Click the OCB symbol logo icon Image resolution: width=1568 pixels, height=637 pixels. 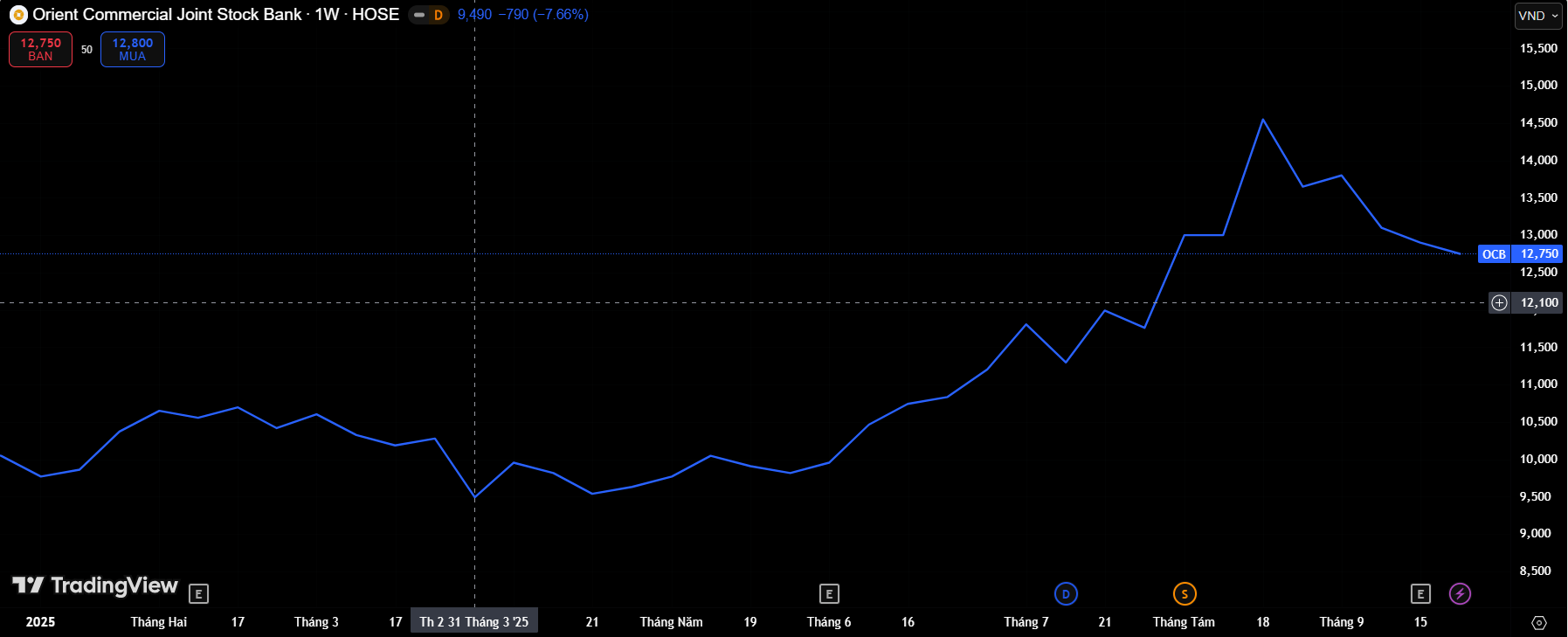click(18, 15)
